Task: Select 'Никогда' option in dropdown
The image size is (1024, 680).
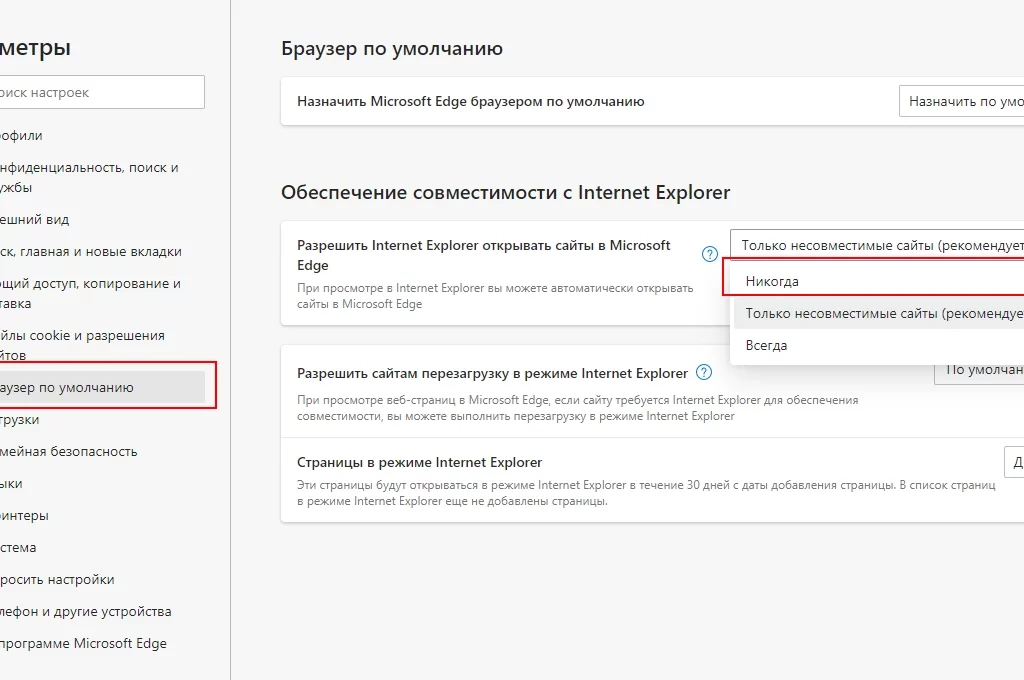Action: coord(879,281)
